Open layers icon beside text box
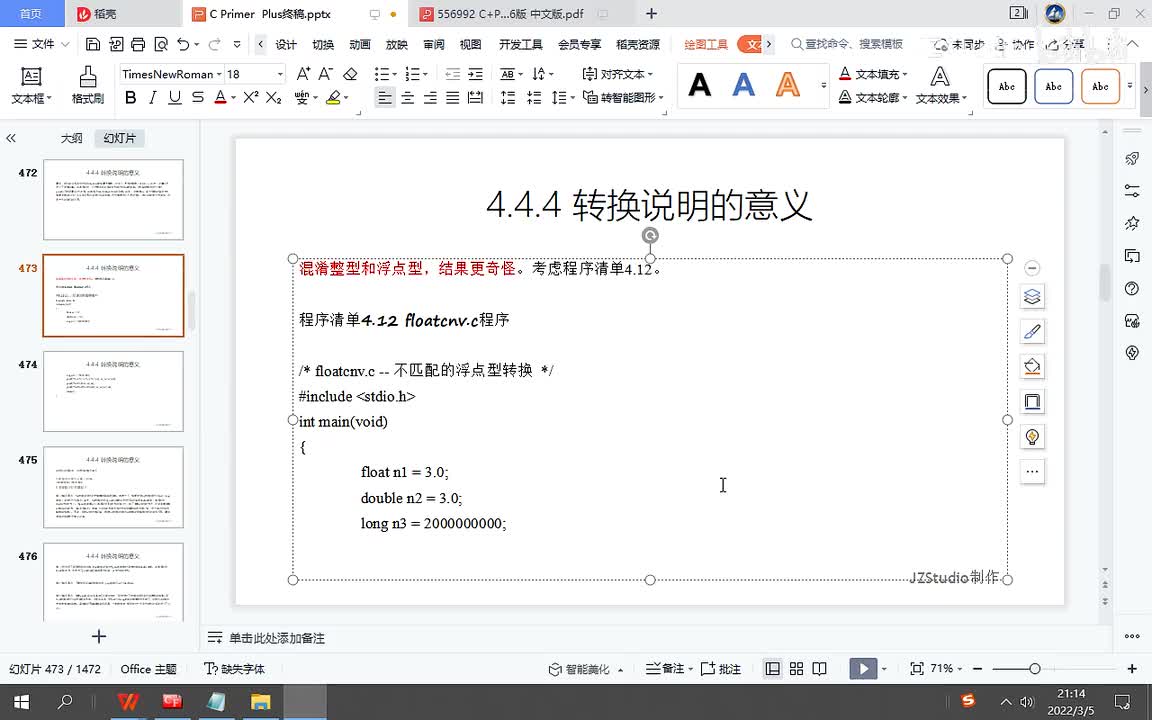The width and height of the screenshot is (1152, 720). 1032,296
